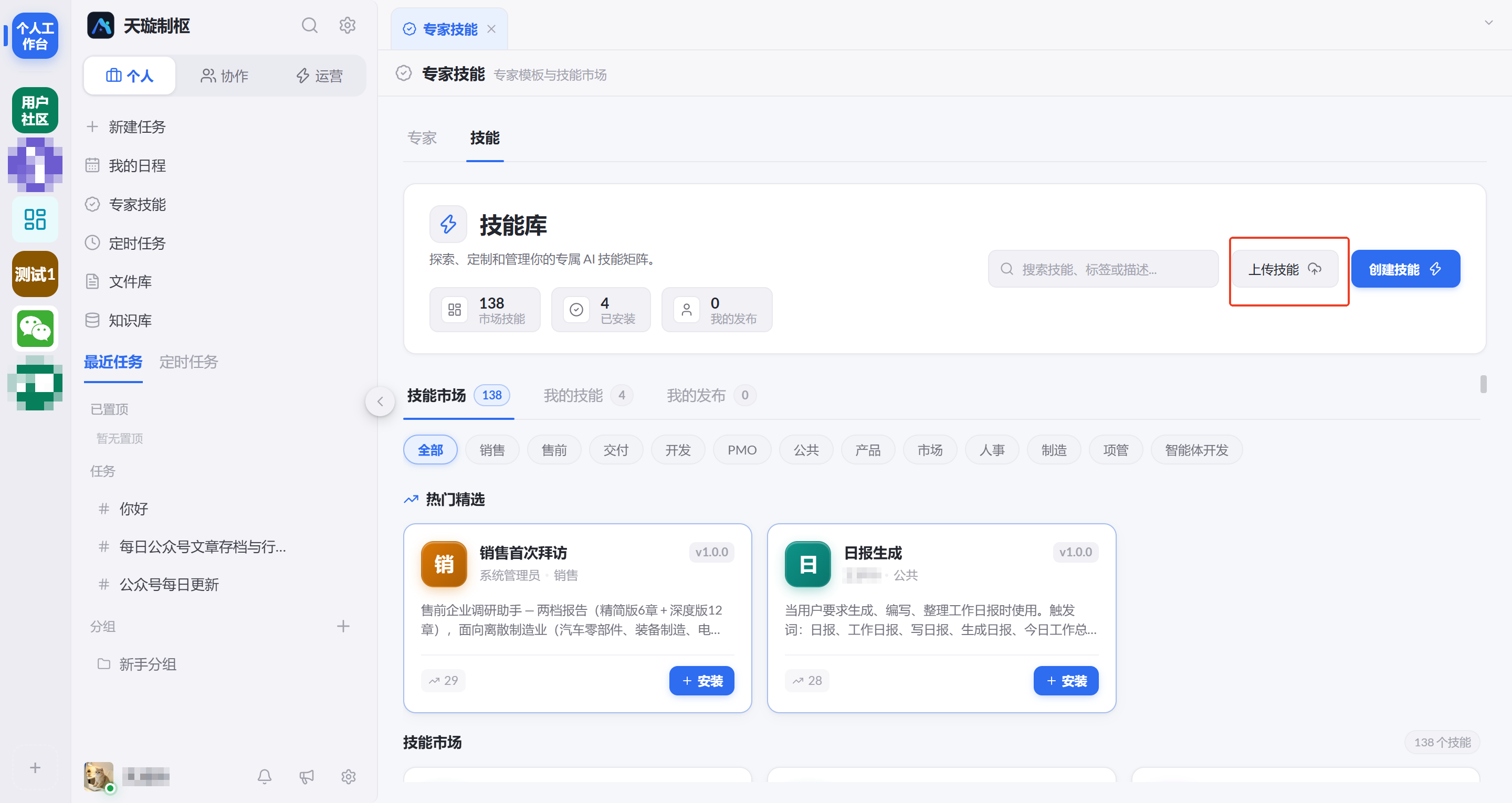Filter skills by 人事 category

pos(992,450)
